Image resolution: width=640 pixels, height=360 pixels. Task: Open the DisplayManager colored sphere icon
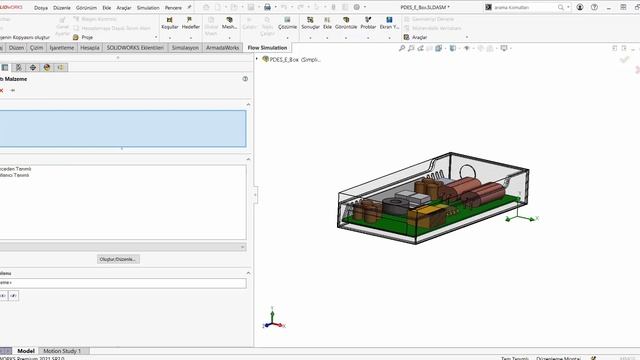pos(47,67)
